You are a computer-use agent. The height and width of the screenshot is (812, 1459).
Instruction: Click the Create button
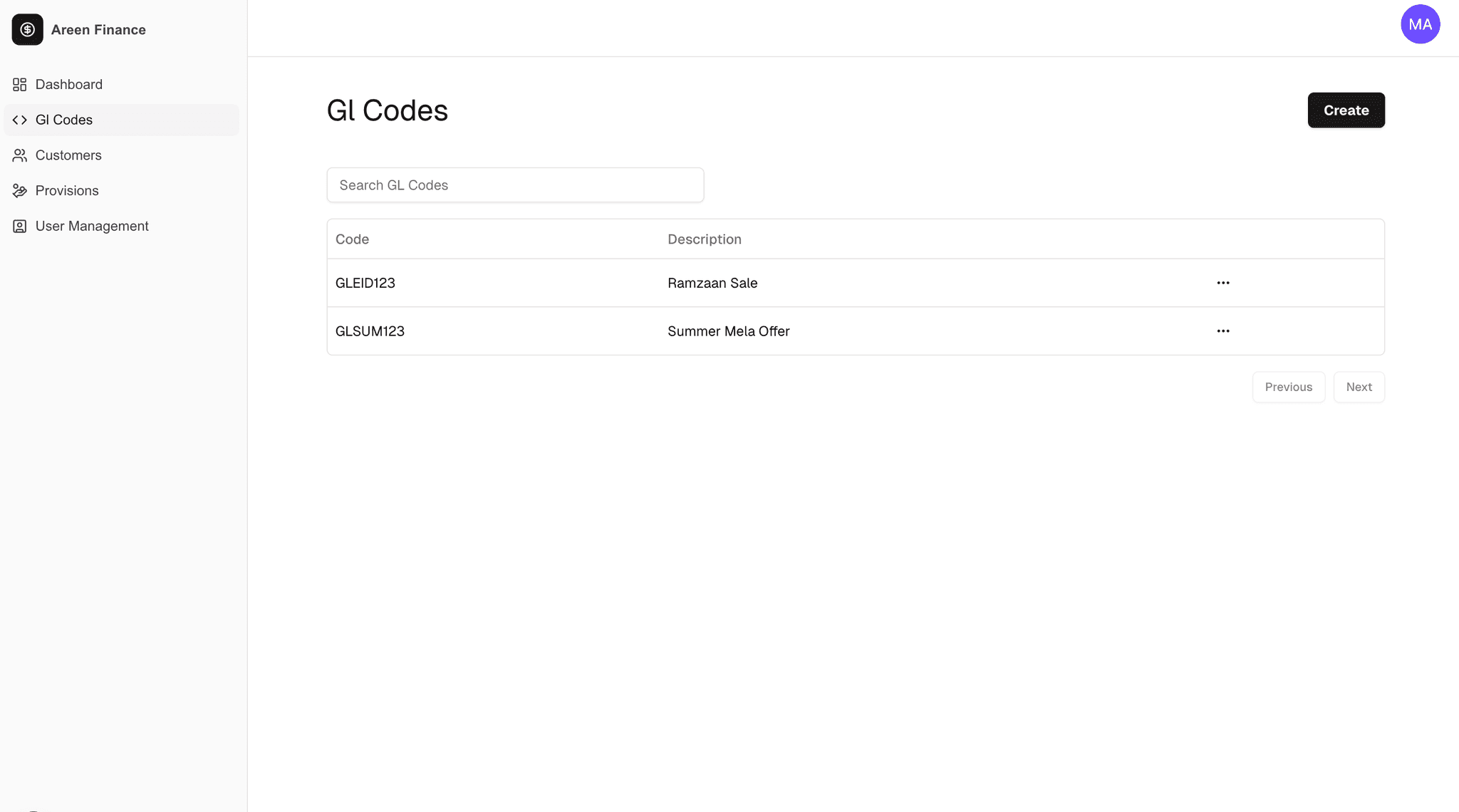1346,110
